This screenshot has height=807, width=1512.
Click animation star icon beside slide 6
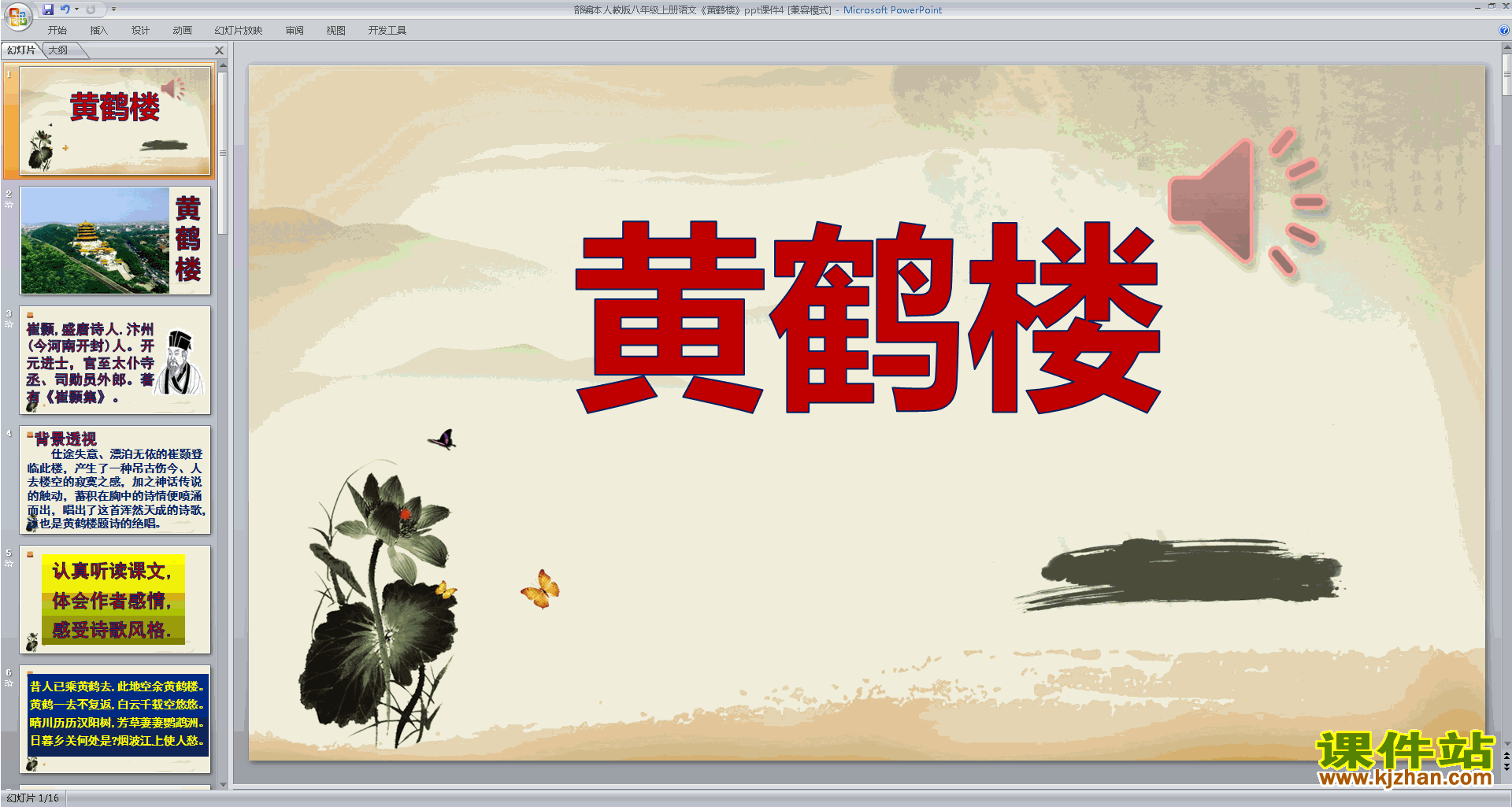(9, 683)
